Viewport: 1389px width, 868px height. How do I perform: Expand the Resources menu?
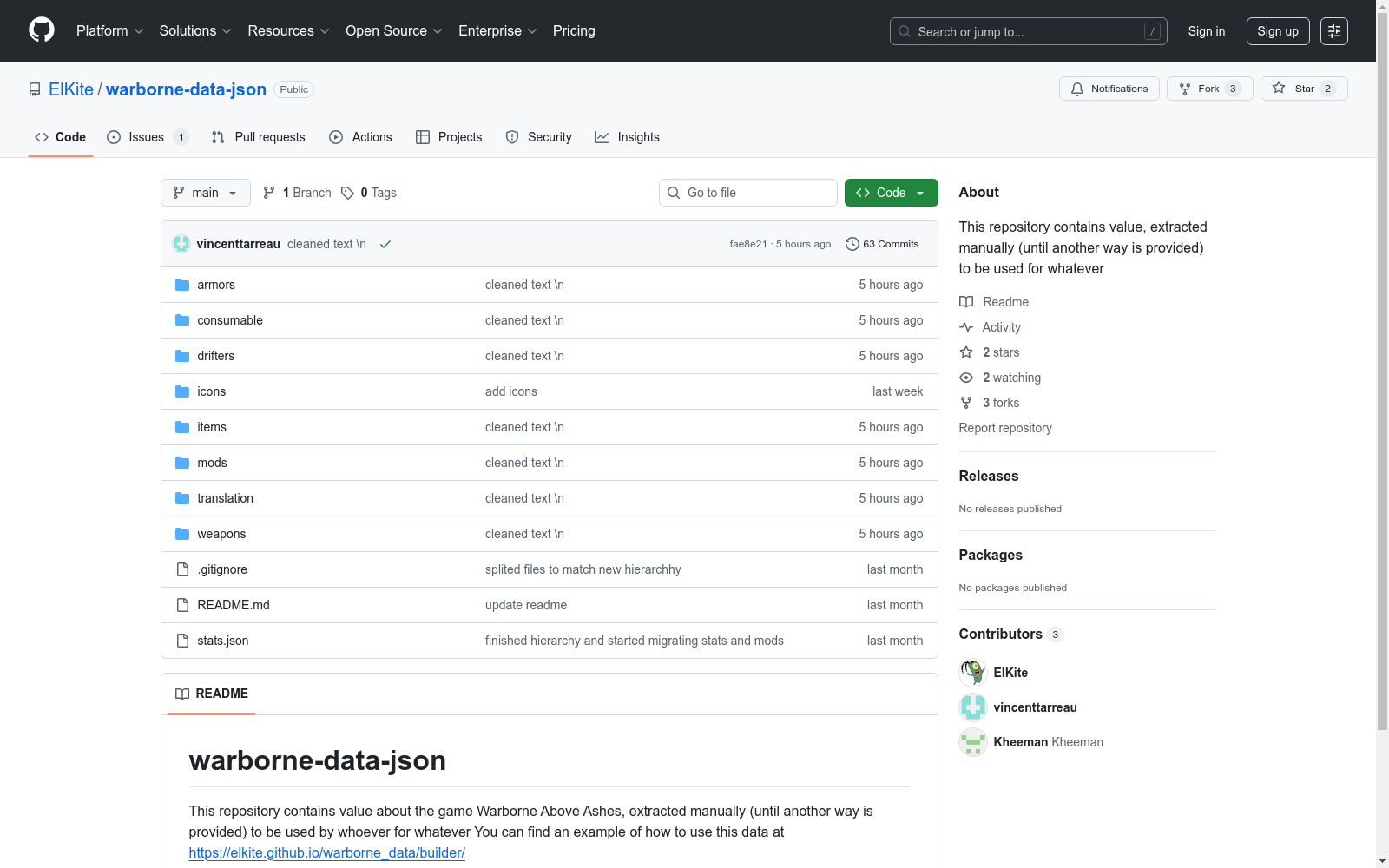pos(288,31)
